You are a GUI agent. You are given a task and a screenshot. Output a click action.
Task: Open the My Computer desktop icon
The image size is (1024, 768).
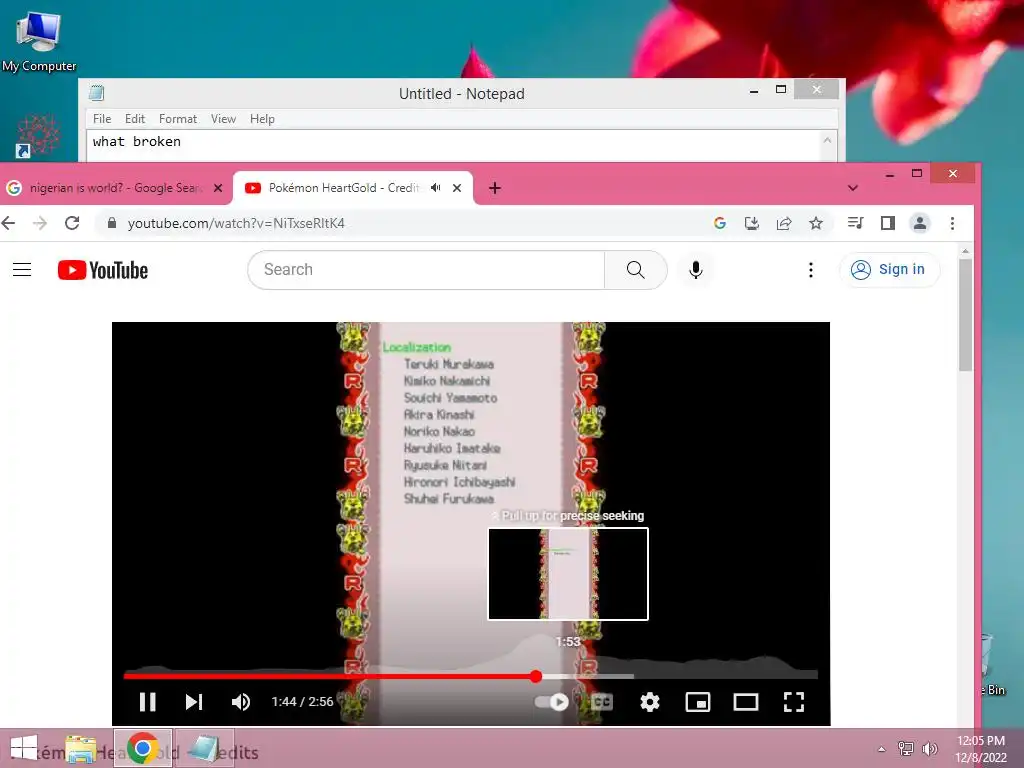(39, 41)
